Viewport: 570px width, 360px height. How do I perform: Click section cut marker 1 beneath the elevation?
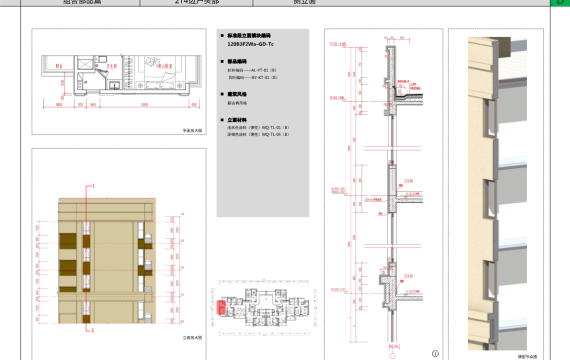[93, 330]
